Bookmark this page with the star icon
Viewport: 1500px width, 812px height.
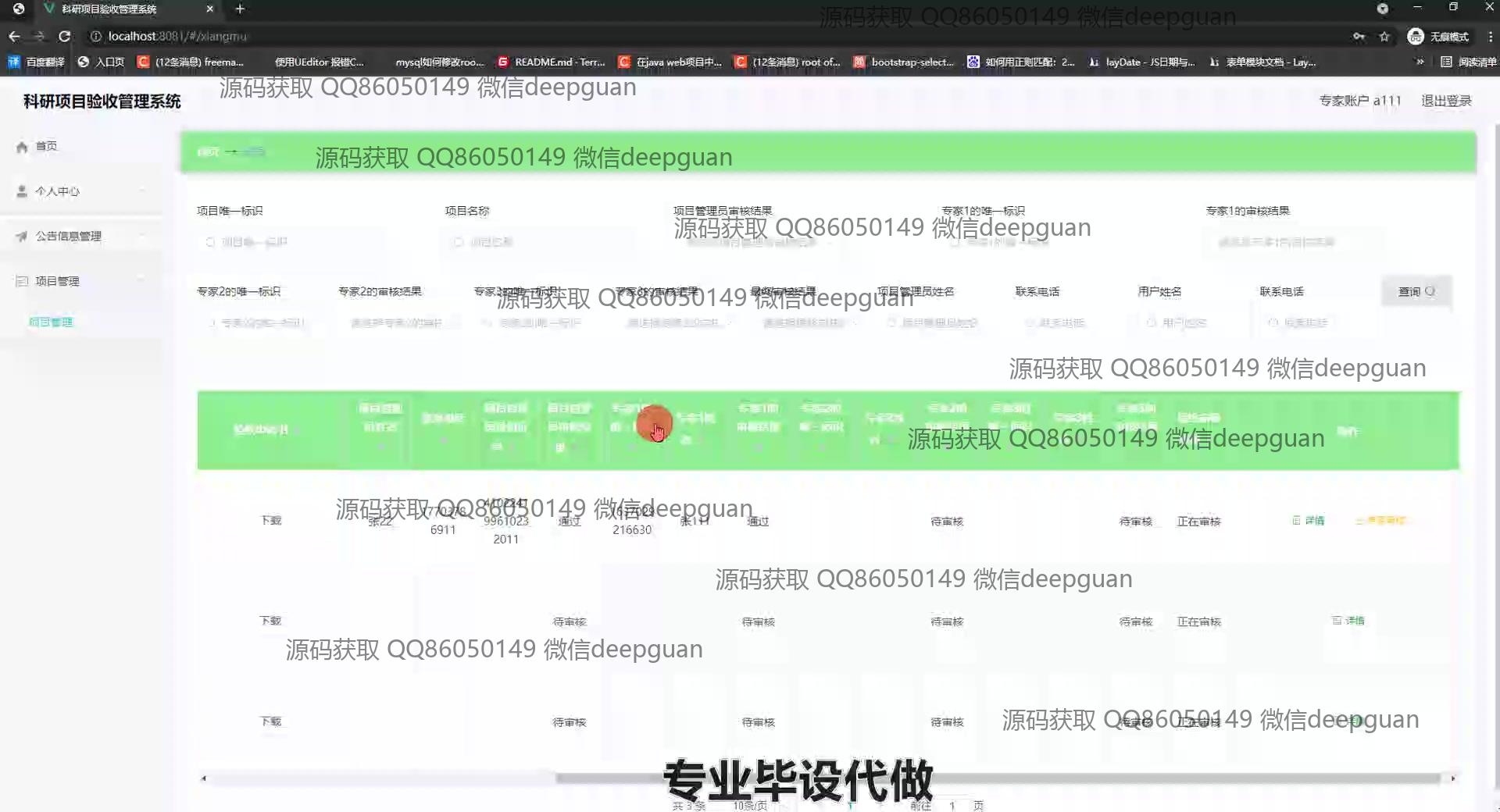click(x=1384, y=36)
